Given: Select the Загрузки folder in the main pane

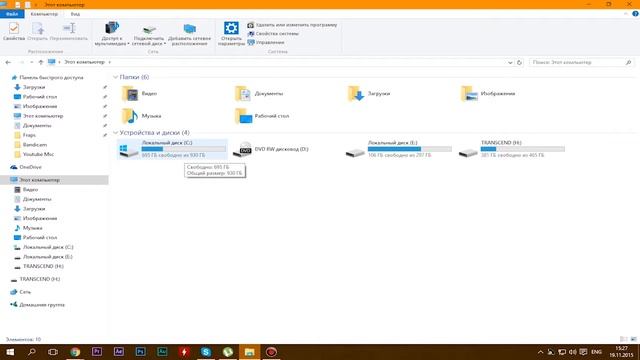Looking at the screenshot, I should pyautogui.click(x=369, y=93).
